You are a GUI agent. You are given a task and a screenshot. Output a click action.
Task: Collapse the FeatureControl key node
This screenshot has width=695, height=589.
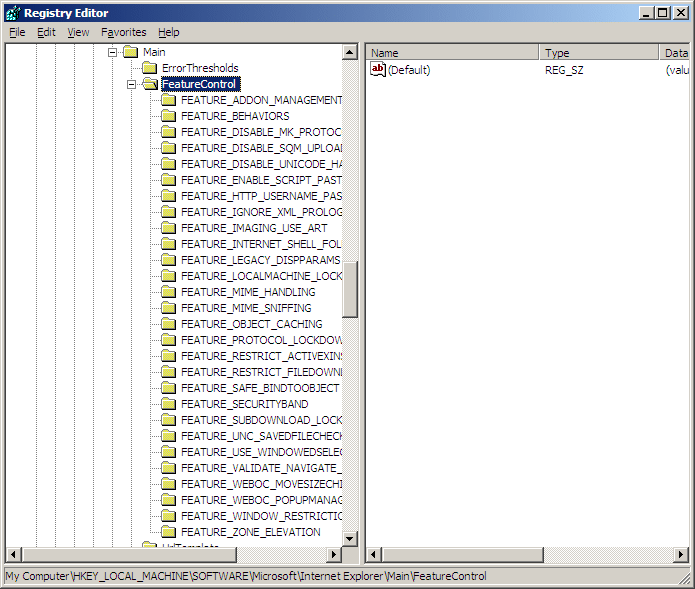(132, 84)
